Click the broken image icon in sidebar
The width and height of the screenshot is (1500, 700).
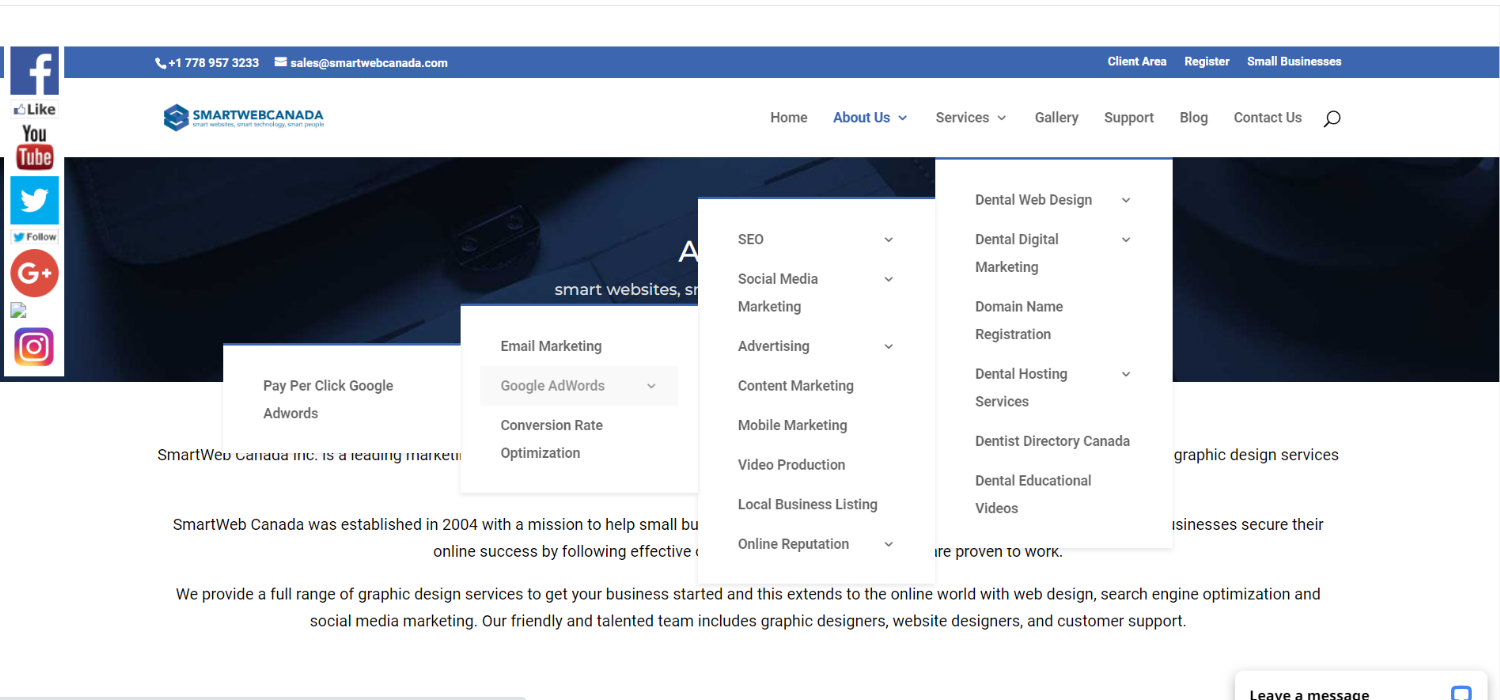pyautogui.click(x=18, y=311)
